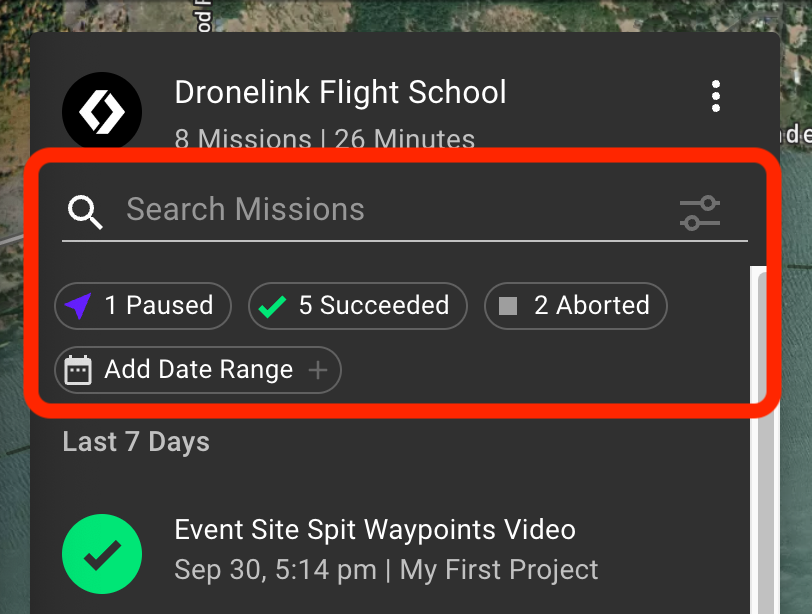This screenshot has height=614, width=812.
Task: Open Event Site Spit Waypoints Video mission
Action: (x=375, y=530)
